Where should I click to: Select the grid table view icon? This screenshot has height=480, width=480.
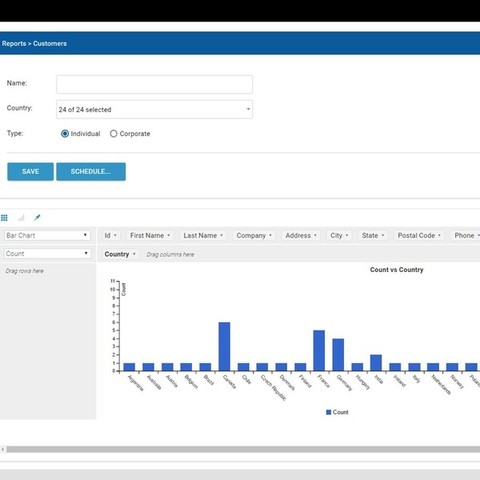click(4, 218)
